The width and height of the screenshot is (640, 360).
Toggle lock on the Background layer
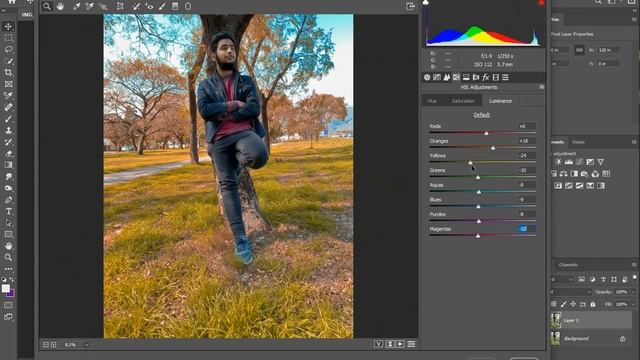point(622,339)
